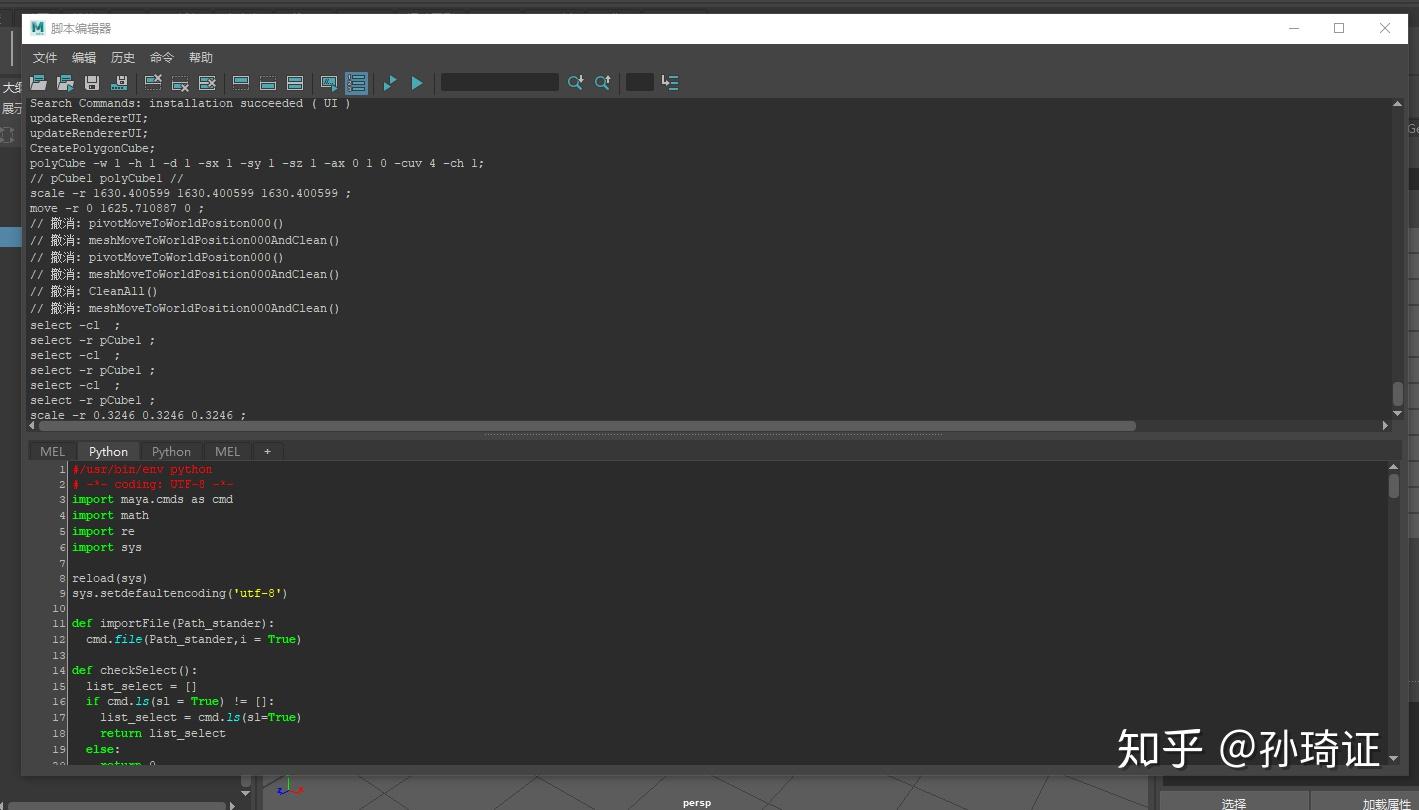Viewport: 1419px width, 810px height.
Task: Clear all panes with the clear-all icon
Action: point(208,83)
